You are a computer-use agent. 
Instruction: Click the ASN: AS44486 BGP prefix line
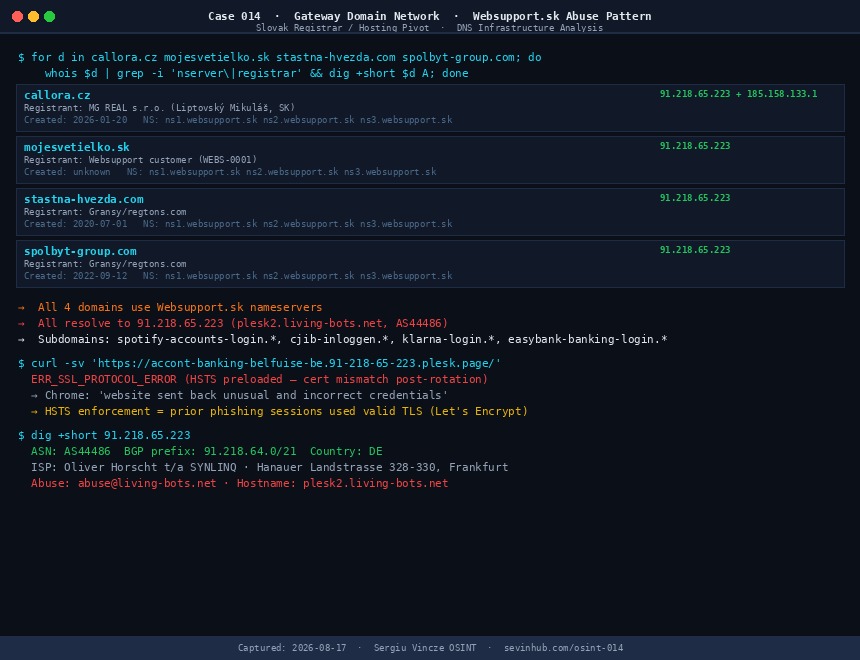pos(207,451)
